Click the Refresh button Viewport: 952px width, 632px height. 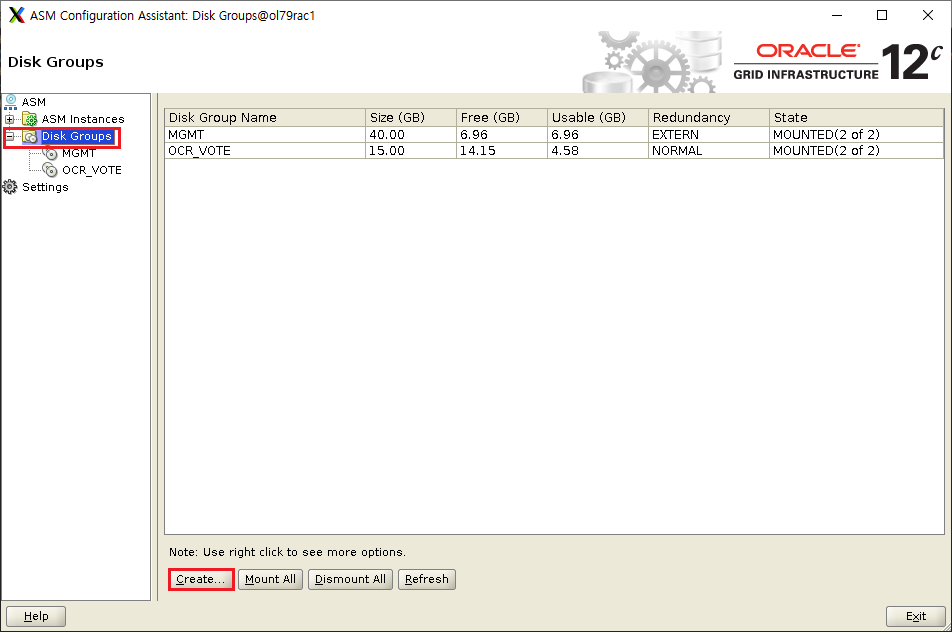[x=427, y=579]
